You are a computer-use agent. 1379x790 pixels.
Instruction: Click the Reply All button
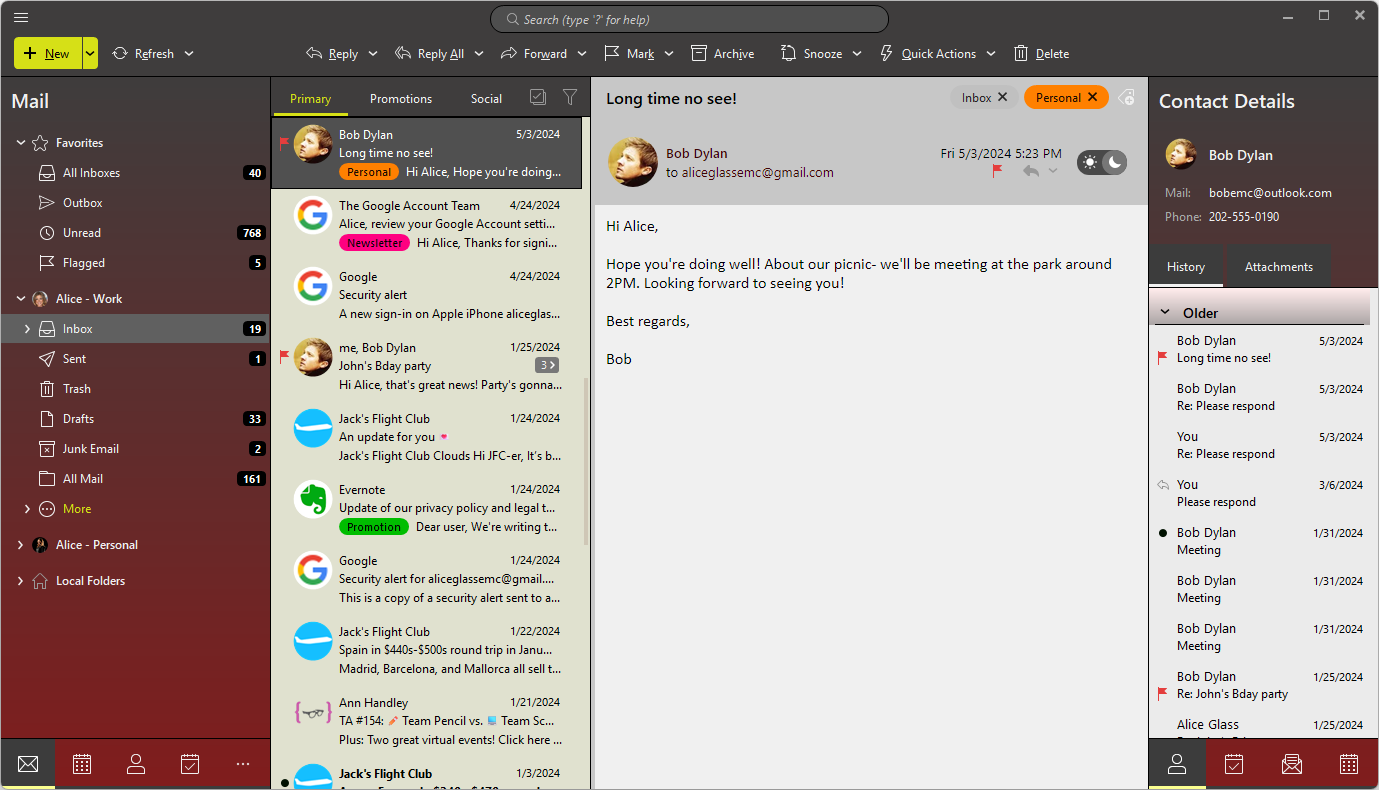point(430,54)
